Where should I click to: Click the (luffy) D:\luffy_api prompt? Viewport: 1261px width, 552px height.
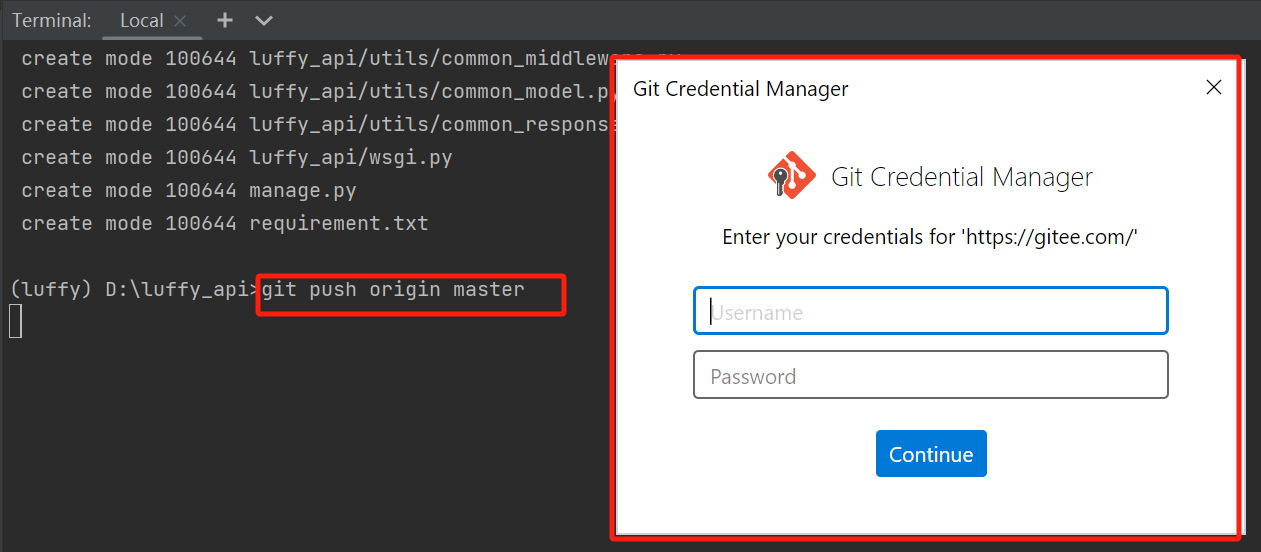tap(132, 290)
